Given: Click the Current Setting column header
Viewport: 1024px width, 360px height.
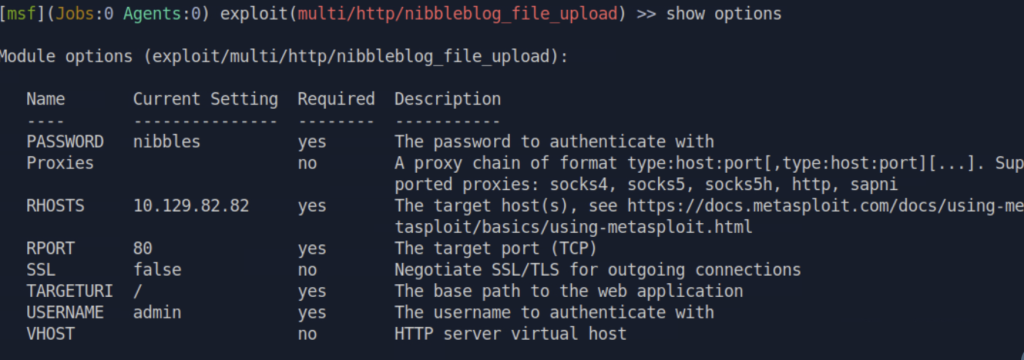Looking at the screenshot, I should click(x=205, y=99).
